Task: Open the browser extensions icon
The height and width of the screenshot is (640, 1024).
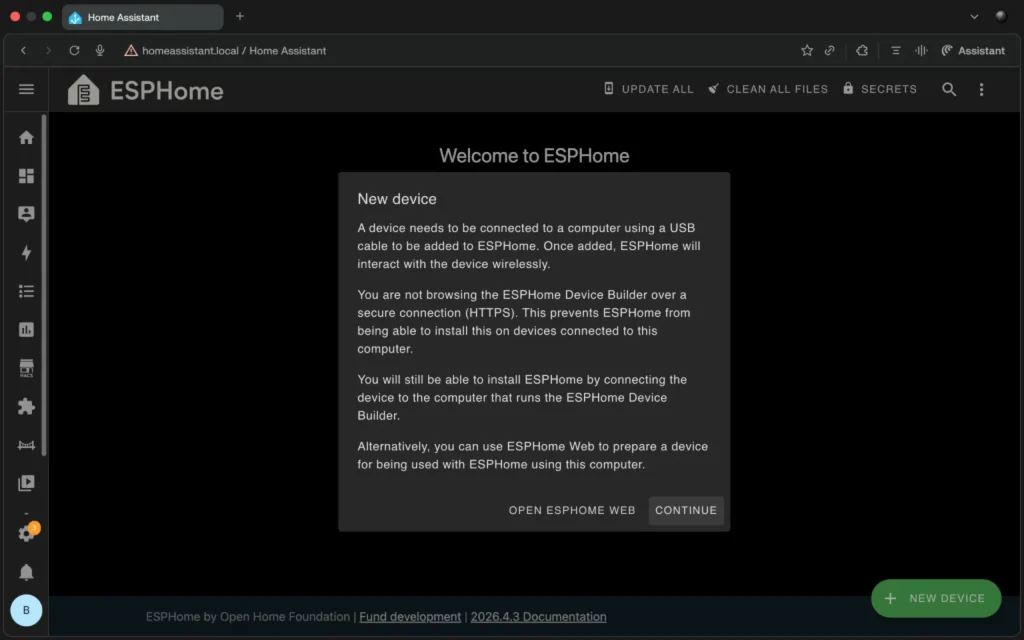Action: (x=862, y=50)
